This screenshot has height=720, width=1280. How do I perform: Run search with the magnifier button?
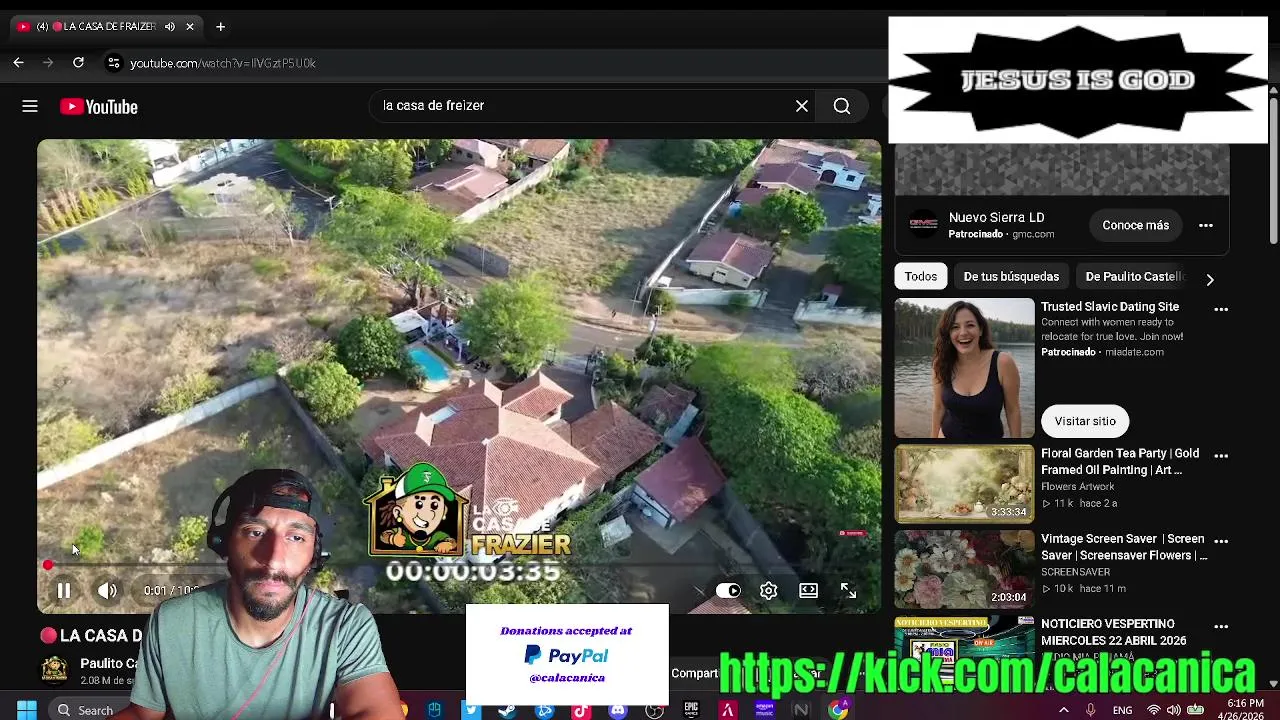(x=842, y=106)
